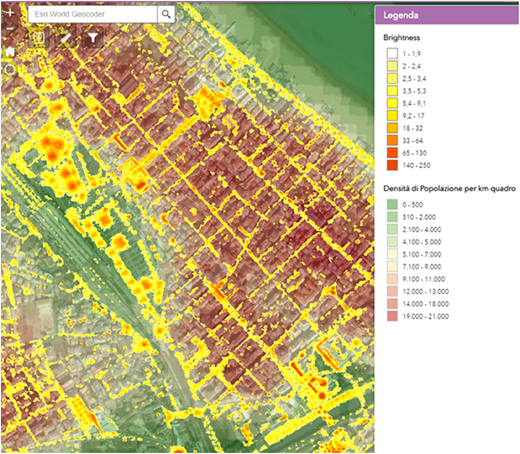The height and width of the screenshot is (454, 520).
Task: Click the '9,2 - 17' brightness label
Action: [413, 116]
